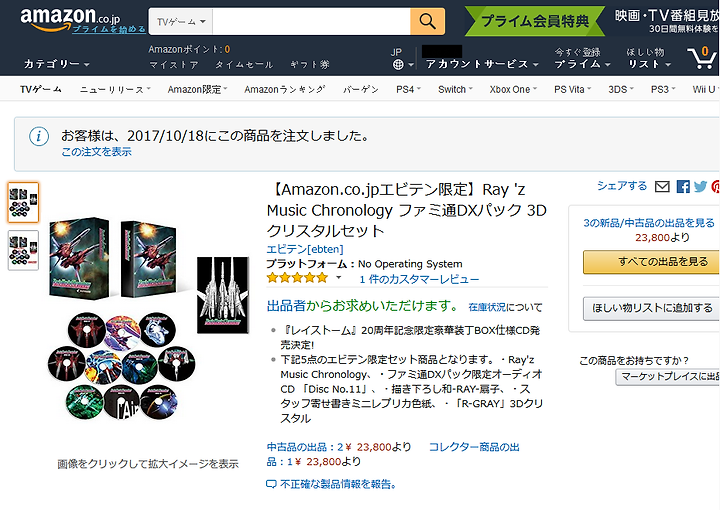Click the シェアする link

tap(622, 186)
